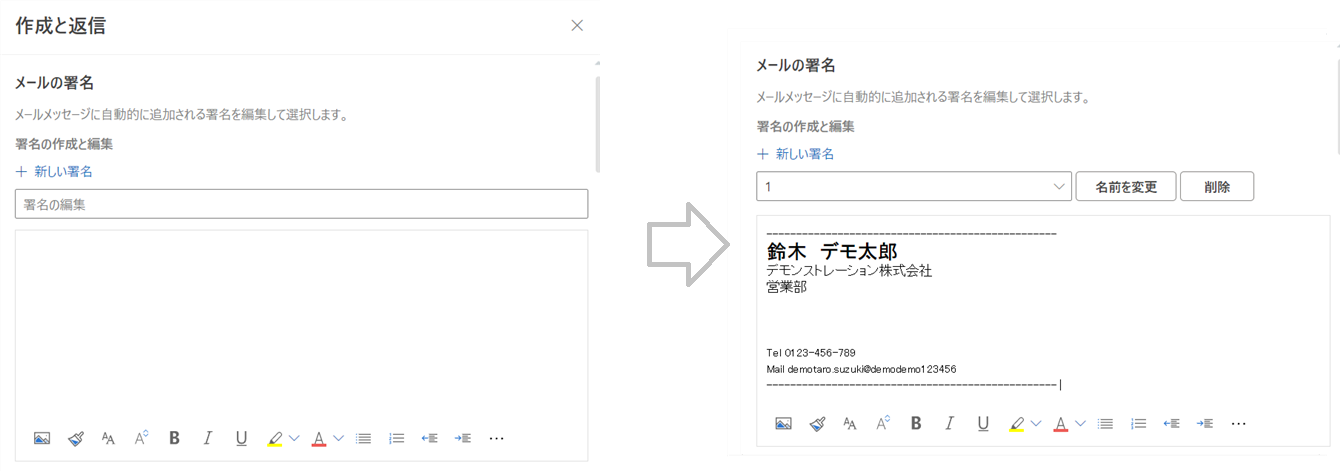Decrease indent in right signature toolbar
The width and height of the screenshot is (1344, 471).
click(1171, 423)
